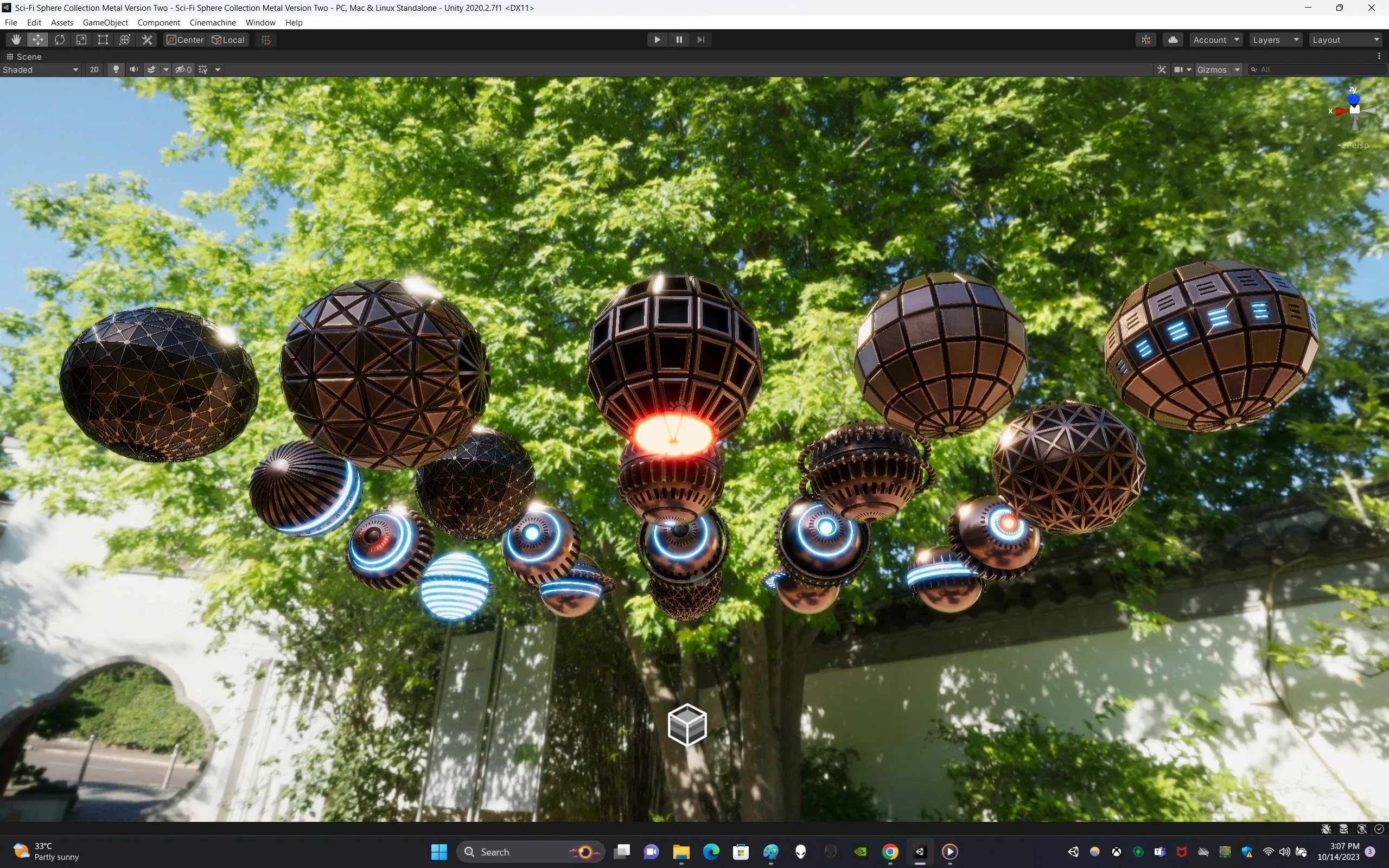
Task: Switch to the Scene tab
Action: (24, 56)
